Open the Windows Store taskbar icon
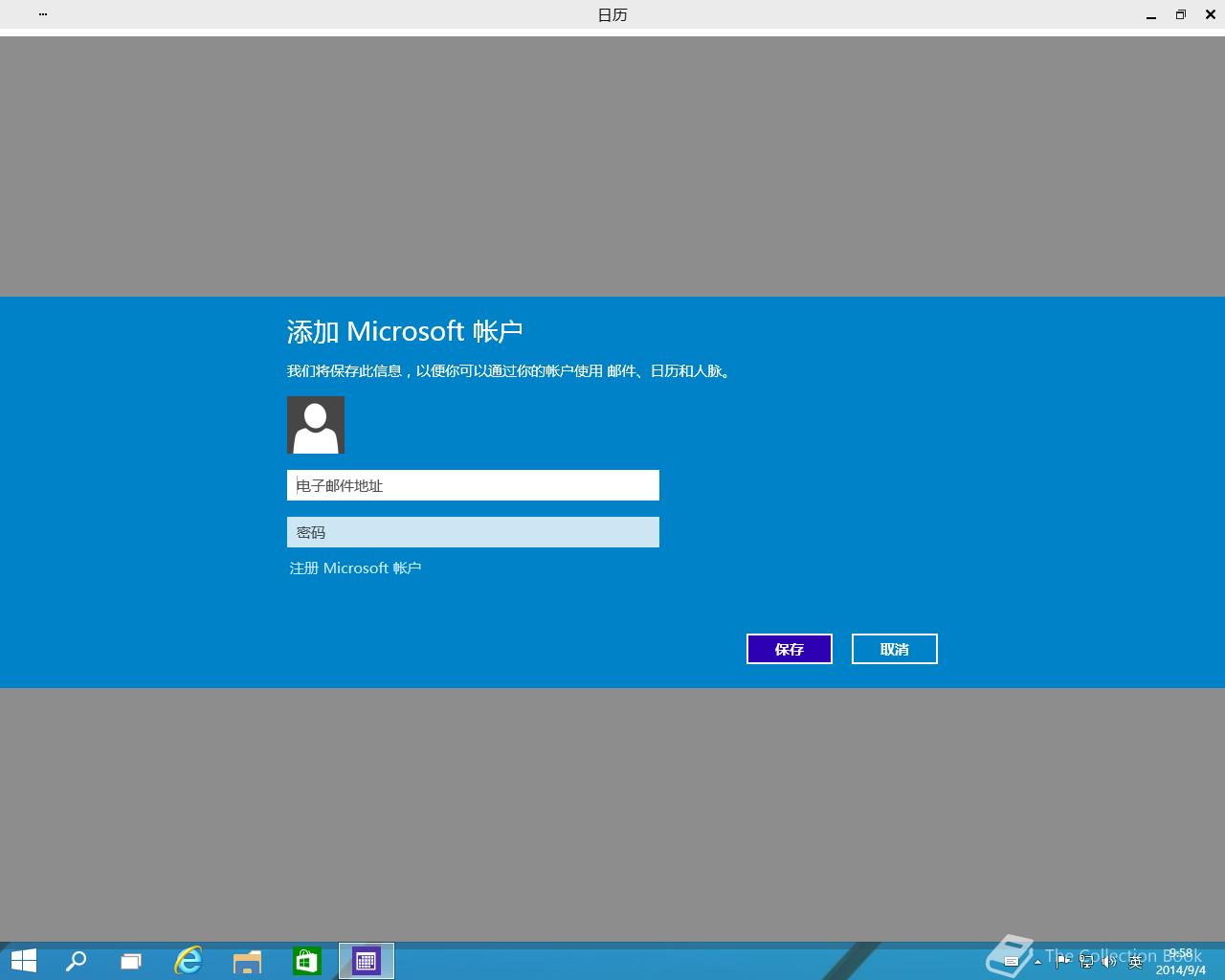Screen dimensions: 1225x980 (306, 961)
